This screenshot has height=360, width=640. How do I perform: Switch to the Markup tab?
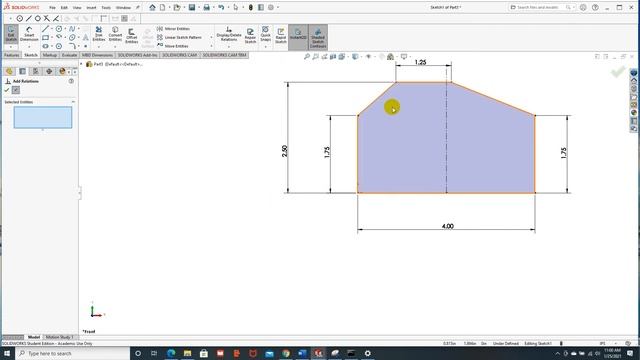pyautogui.click(x=50, y=55)
